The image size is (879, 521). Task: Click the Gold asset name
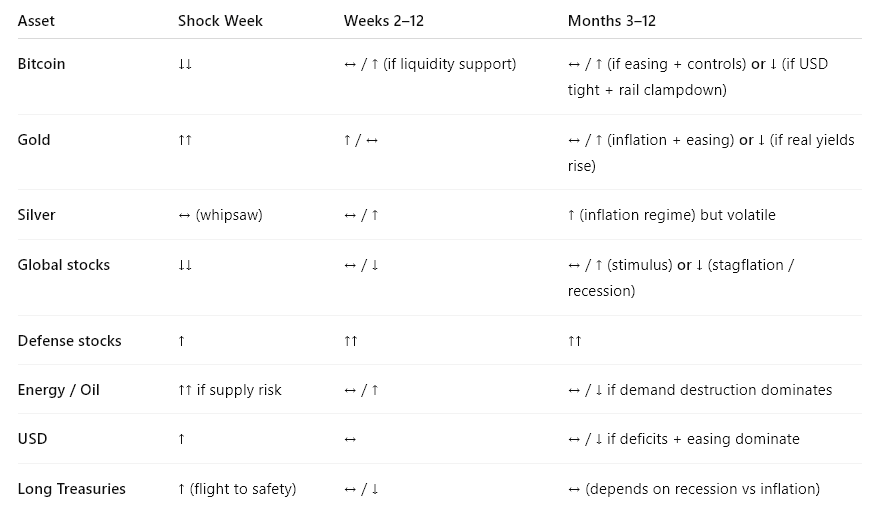point(34,140)
